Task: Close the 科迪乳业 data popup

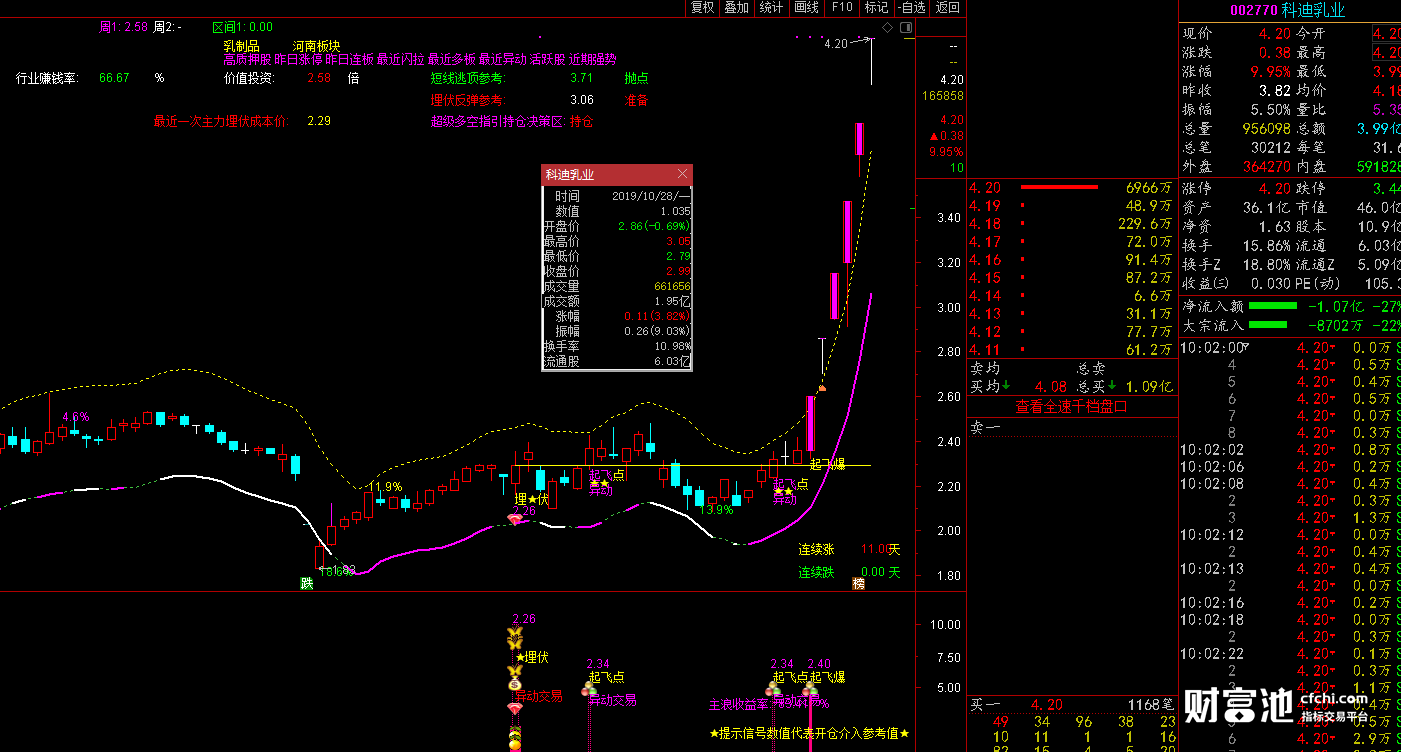Action: [682, 174]
